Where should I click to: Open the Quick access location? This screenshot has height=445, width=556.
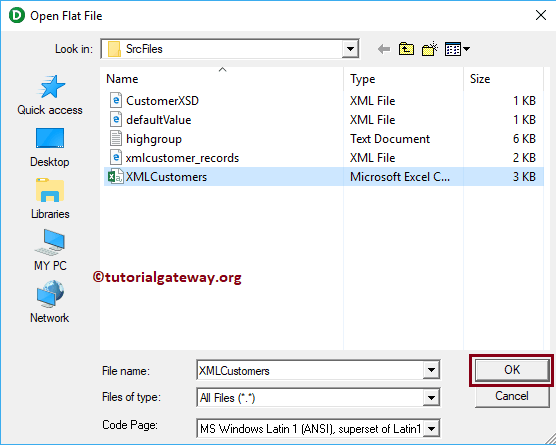(x=50, y=95)
